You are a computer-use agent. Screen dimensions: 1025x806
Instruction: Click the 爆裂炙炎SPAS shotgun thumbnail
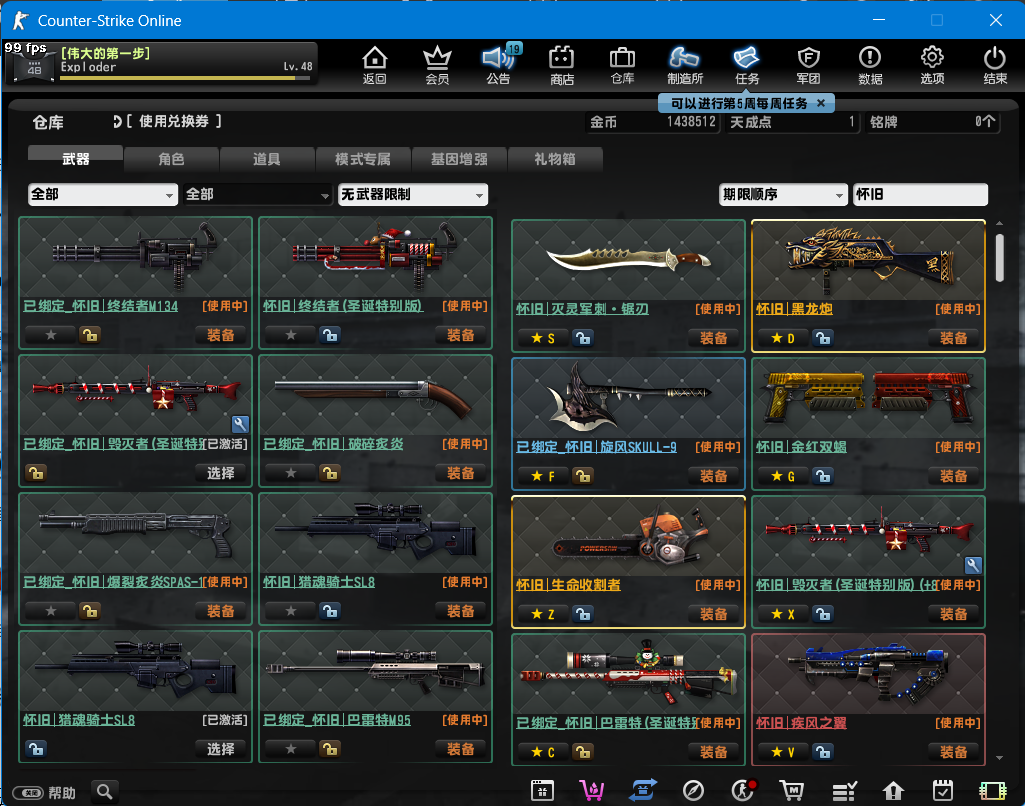135,533
